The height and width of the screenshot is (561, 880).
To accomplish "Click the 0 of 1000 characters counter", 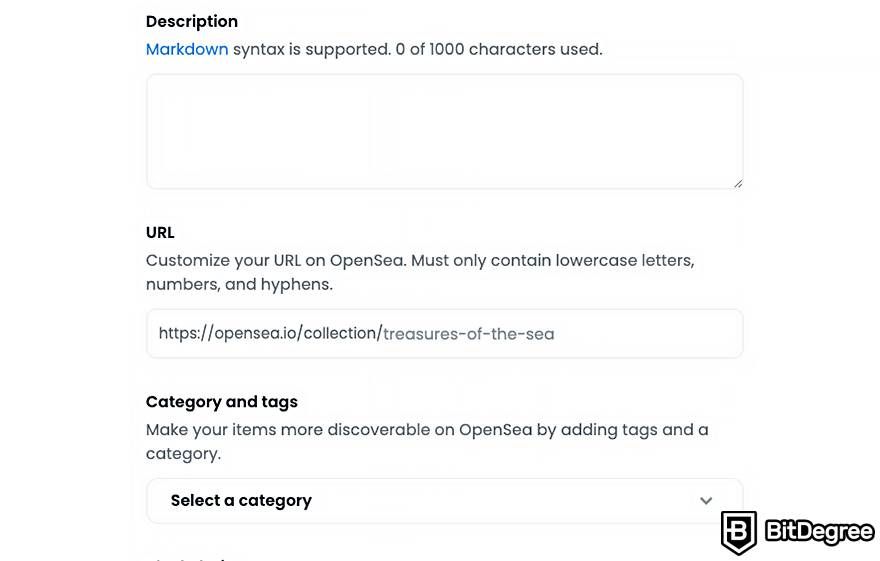I will point(498,49).
